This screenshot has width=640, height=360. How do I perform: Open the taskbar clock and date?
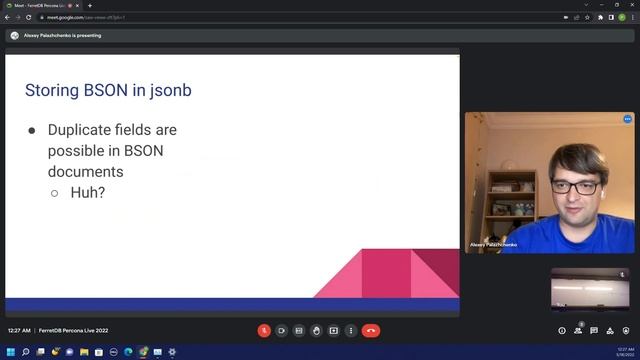tap(626, 352)
